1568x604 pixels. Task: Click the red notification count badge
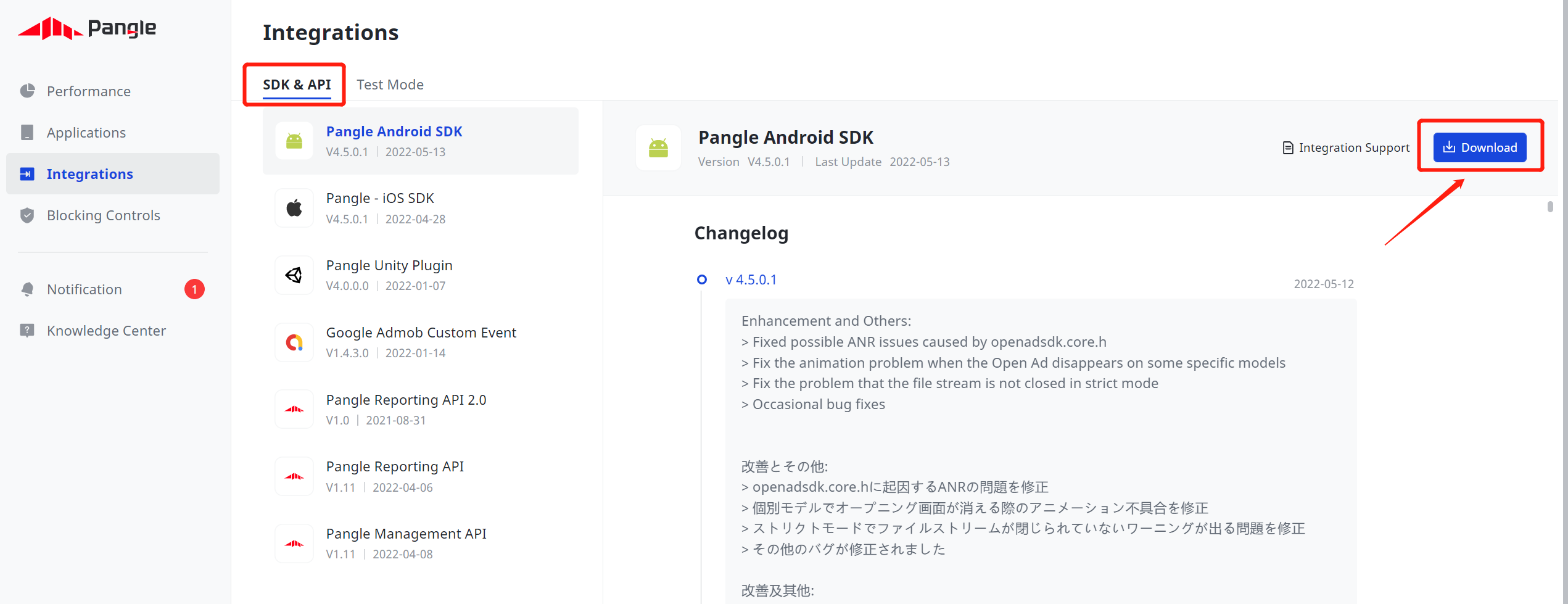194,289
